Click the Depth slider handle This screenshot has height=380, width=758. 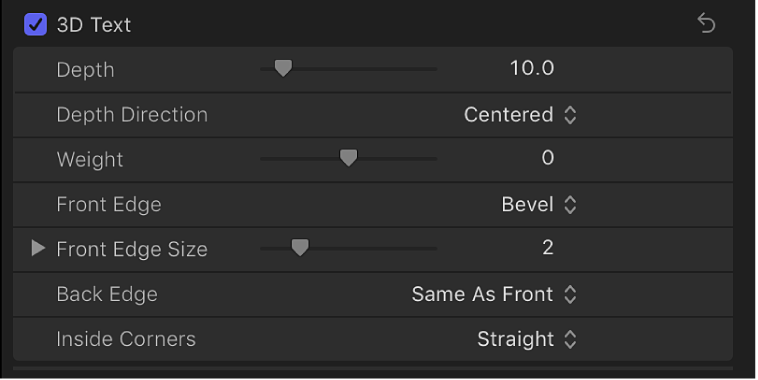(x=283, y=69)
